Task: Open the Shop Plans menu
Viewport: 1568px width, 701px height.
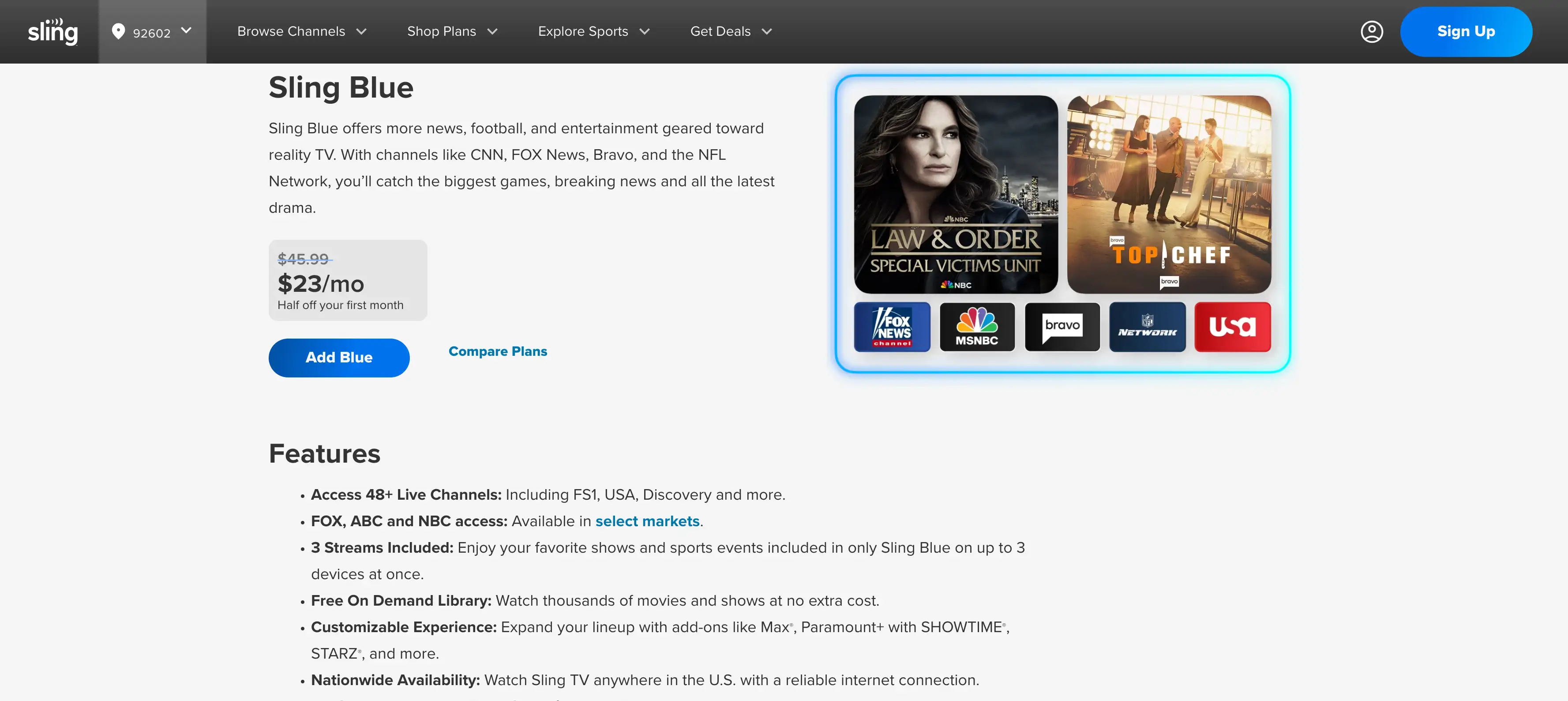Action: pyautogui.click(x=441, y=31)
